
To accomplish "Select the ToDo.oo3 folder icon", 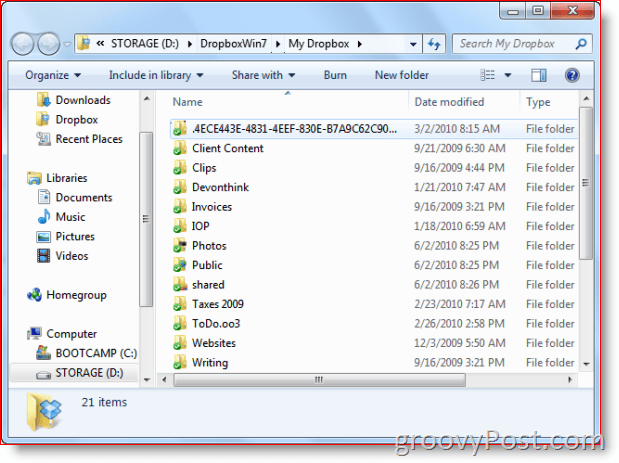I will [180, 324].
